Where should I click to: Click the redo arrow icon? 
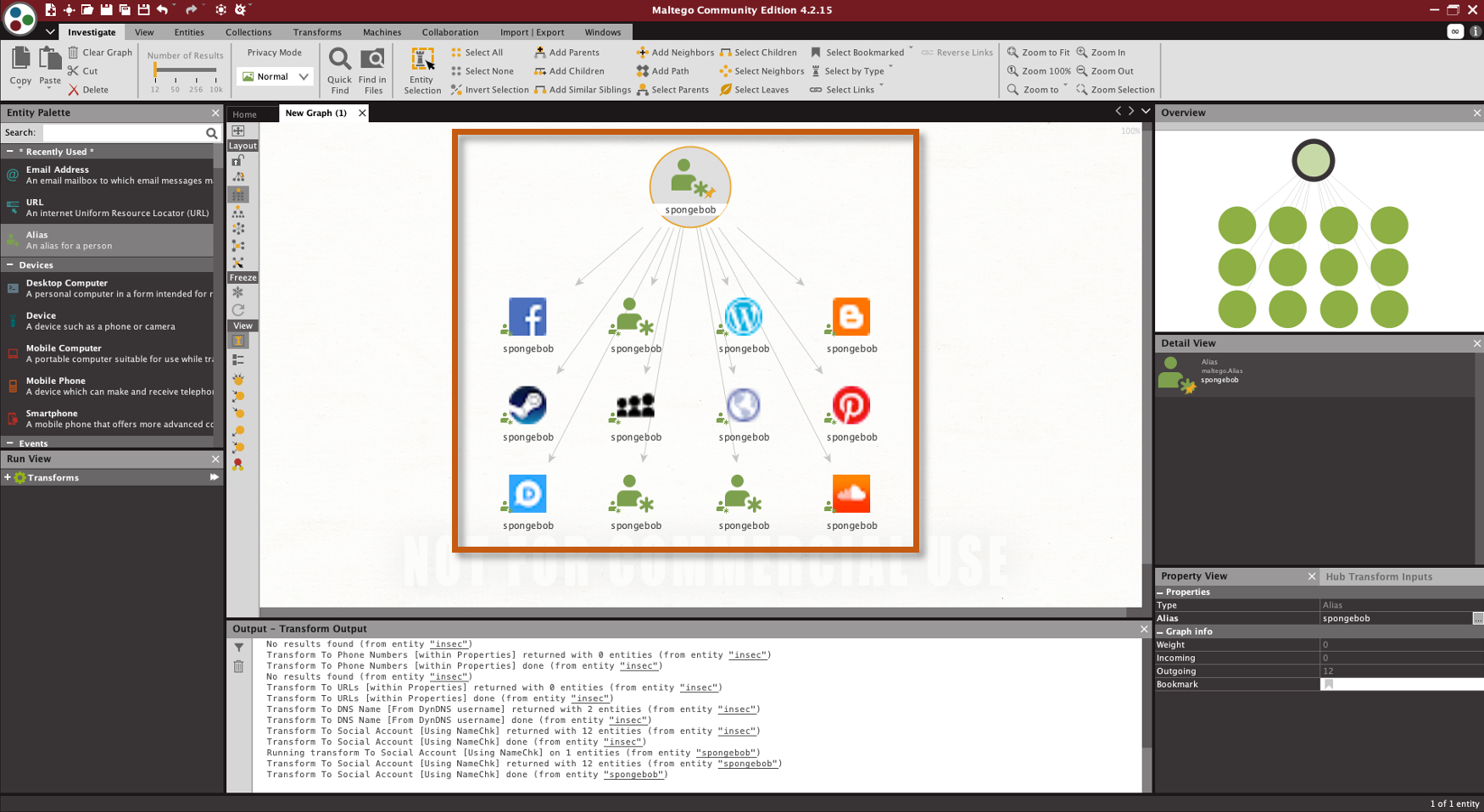[191, 9]
